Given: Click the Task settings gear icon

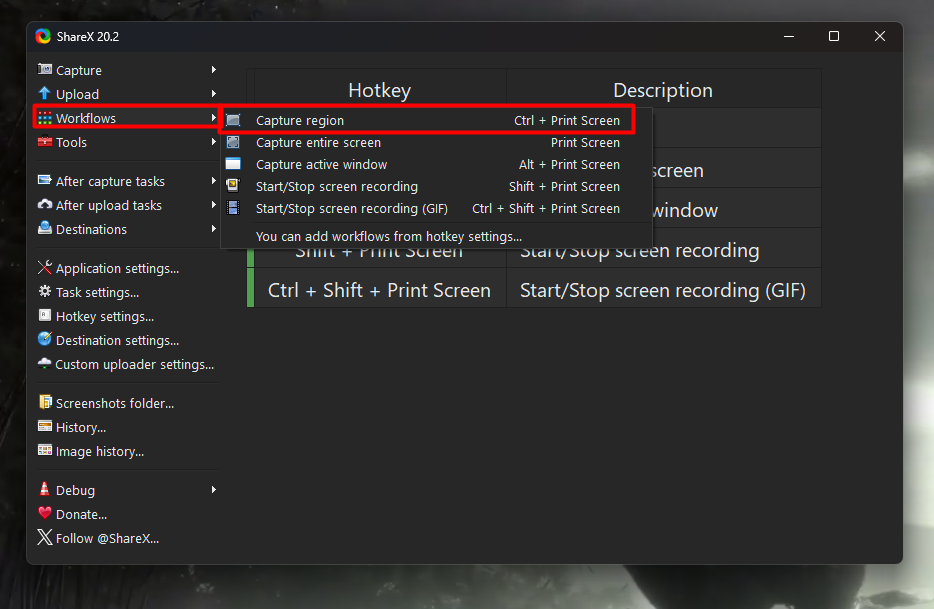Looking at the screenshot, I should tap(45, 291).
